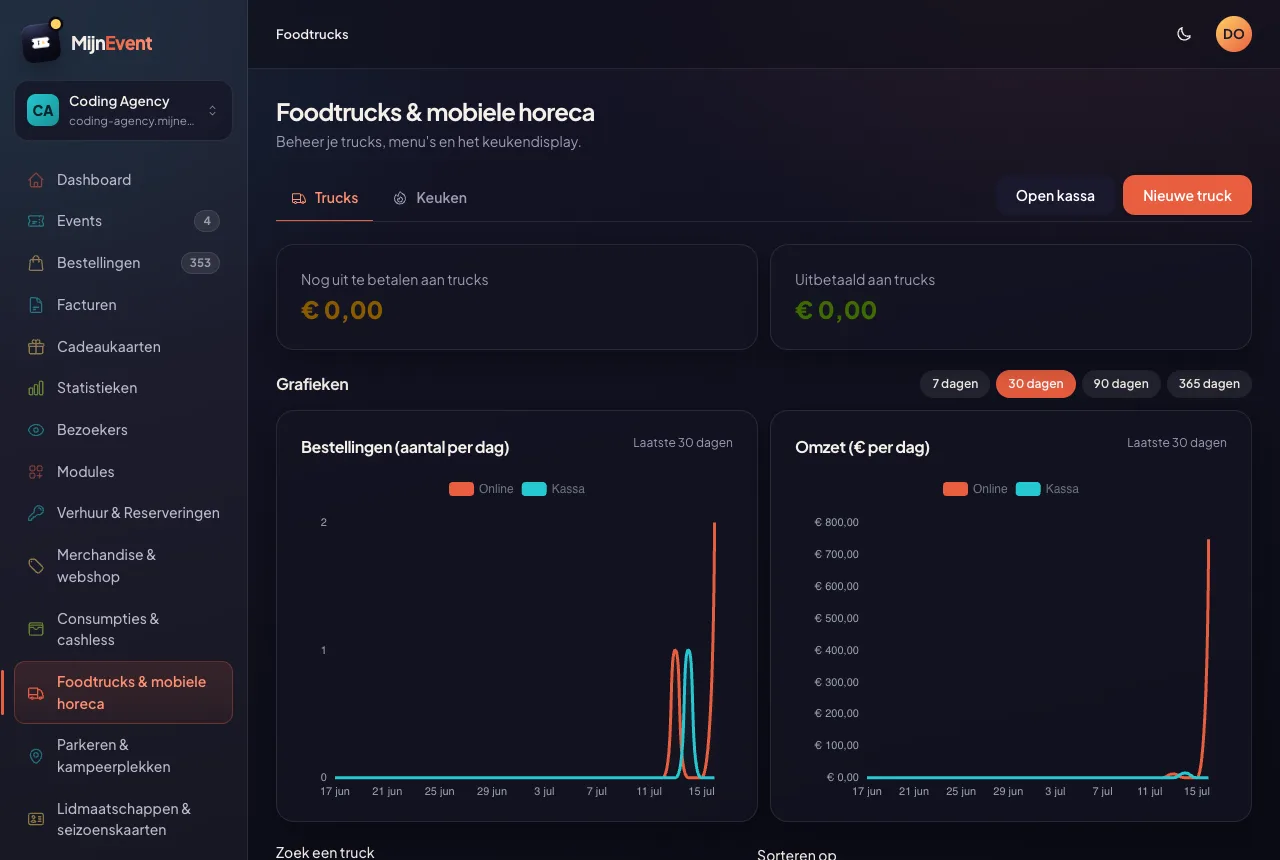Select the 365 dagen range
Image resolution: width=1280 pixels, height=860 pixels.
(1209, 384)
